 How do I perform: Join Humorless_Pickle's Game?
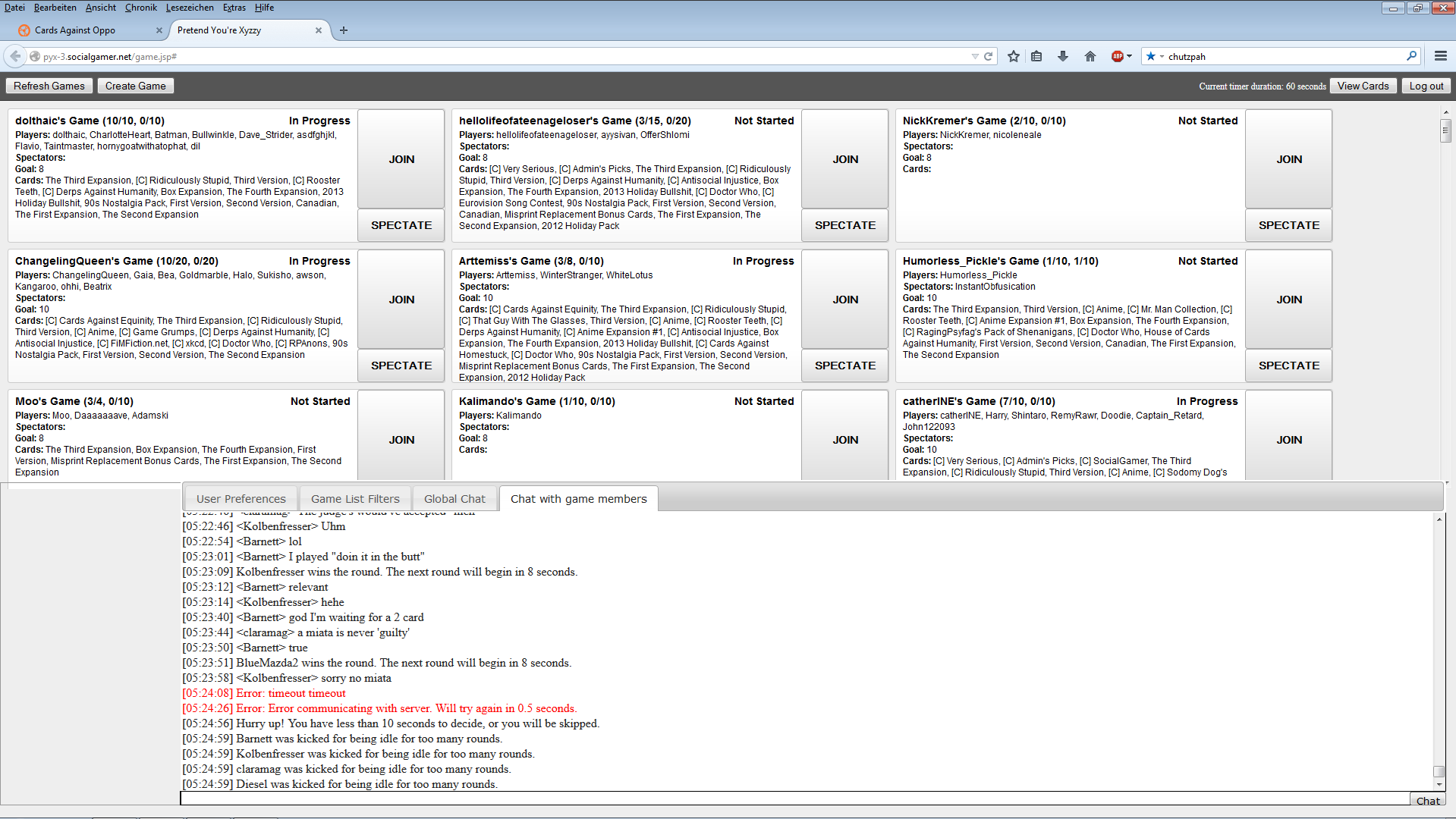click(x=1289, y=300)
